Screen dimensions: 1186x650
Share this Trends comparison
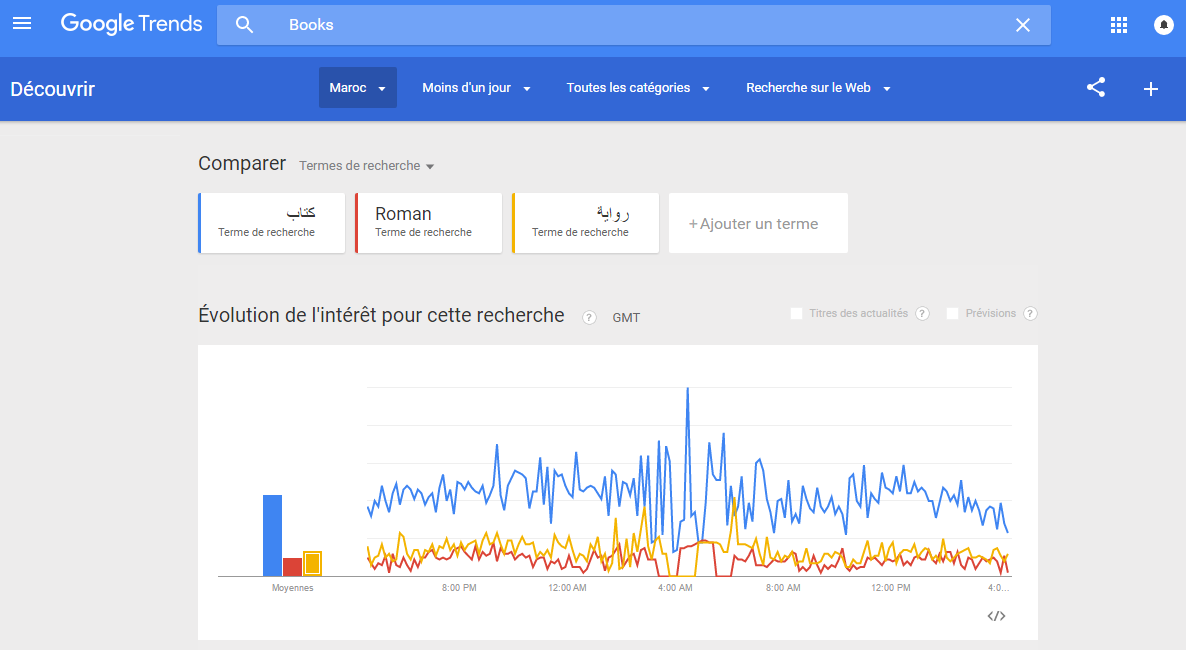pyautogui.click(x=1096, y=88)
